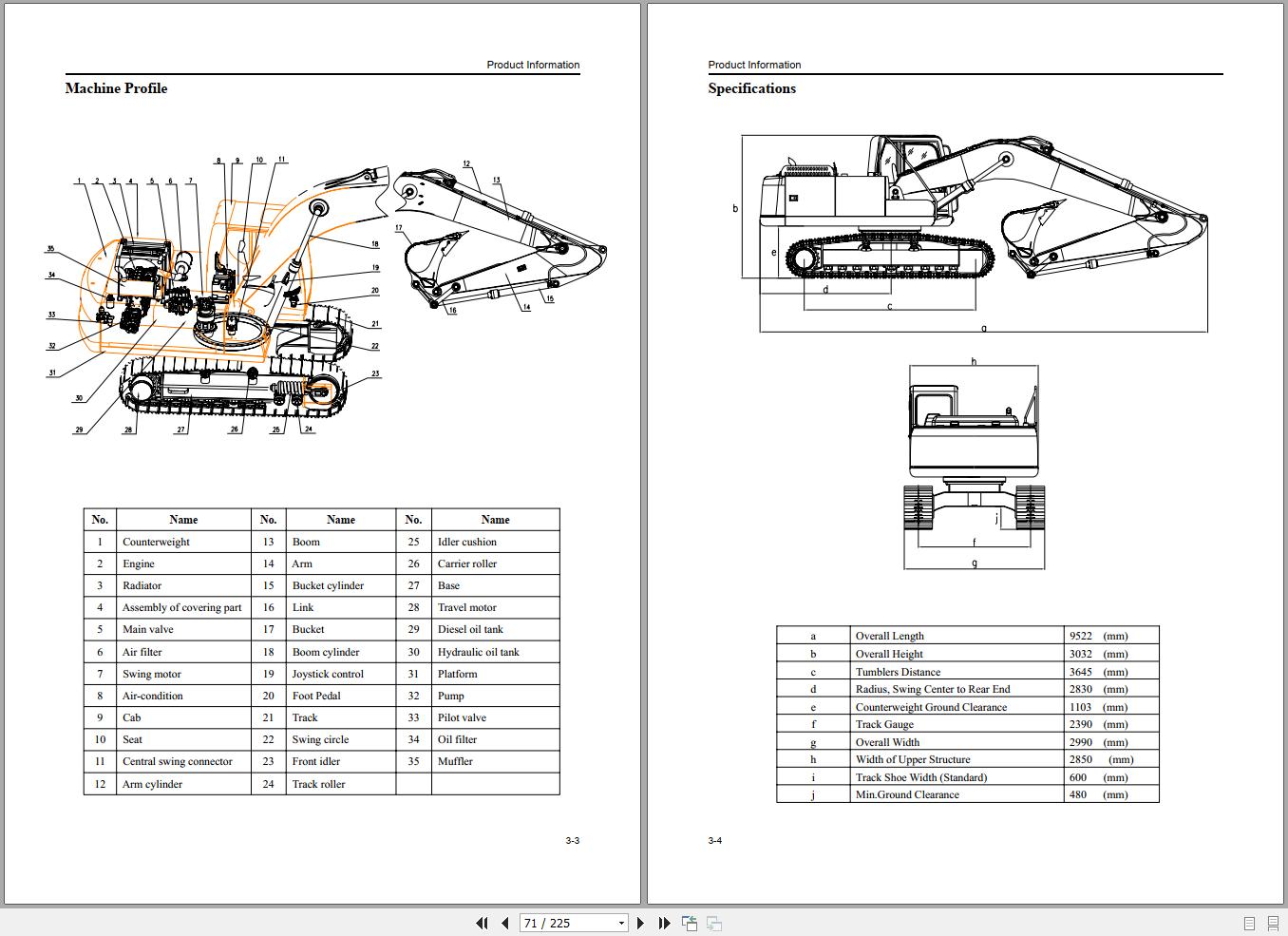Click 'Assembly of covering part' cell
The height and width of the screenshot is (936, 1288).
click(183, 607)
